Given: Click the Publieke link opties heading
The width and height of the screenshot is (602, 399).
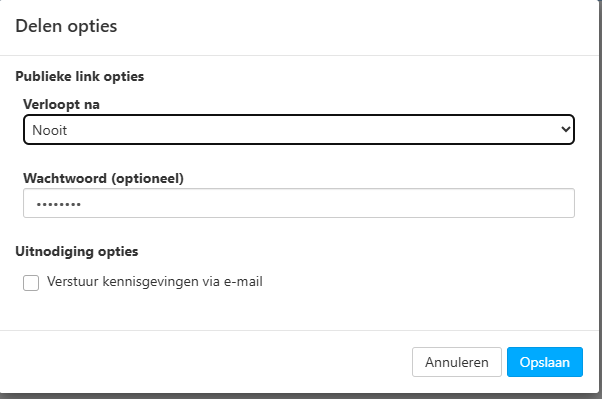Looking at the screenshot, I should point(79,76).
